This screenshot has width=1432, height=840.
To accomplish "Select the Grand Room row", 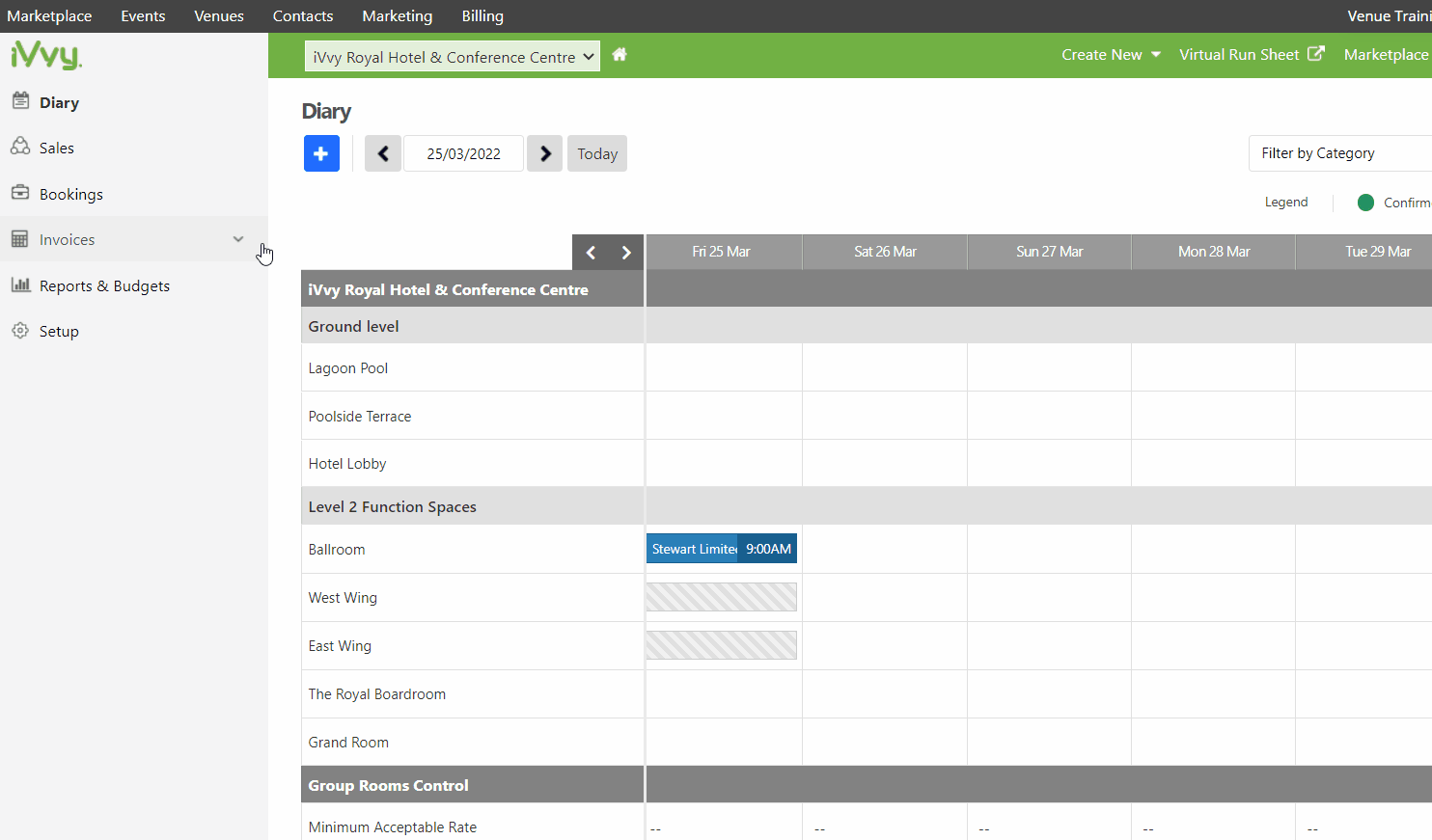I will pos(473,742).
